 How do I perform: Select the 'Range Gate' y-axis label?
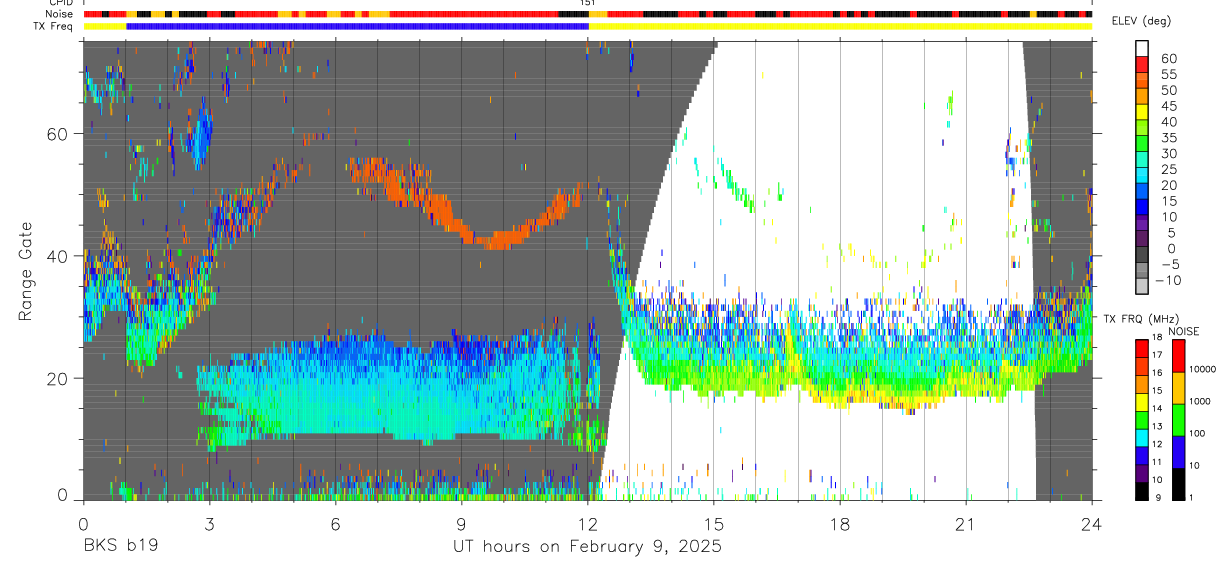click(x=25, y=271)
